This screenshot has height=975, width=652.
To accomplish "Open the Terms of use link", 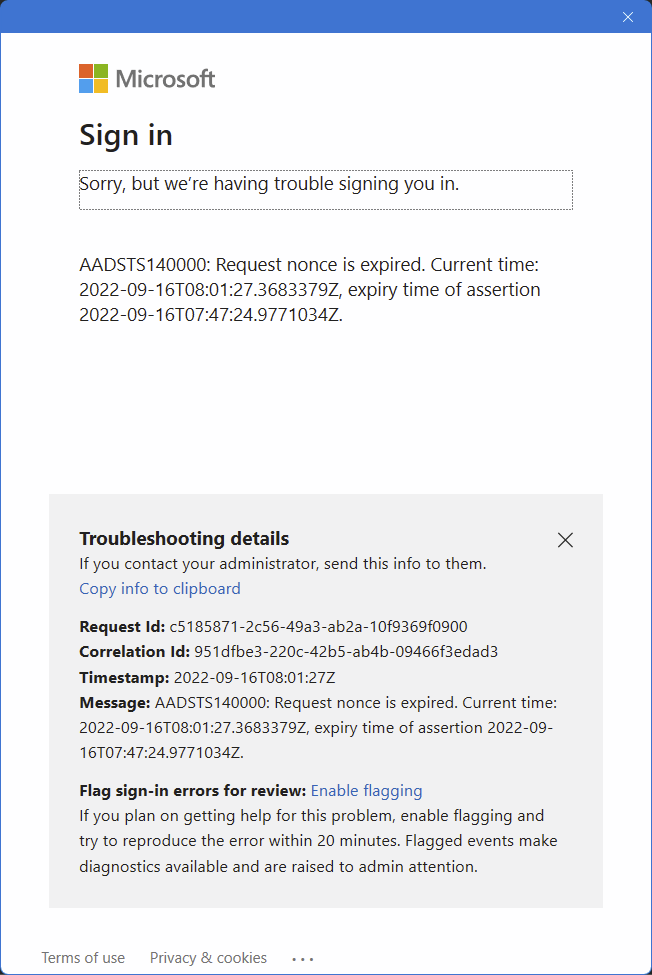I will [83, 957].
